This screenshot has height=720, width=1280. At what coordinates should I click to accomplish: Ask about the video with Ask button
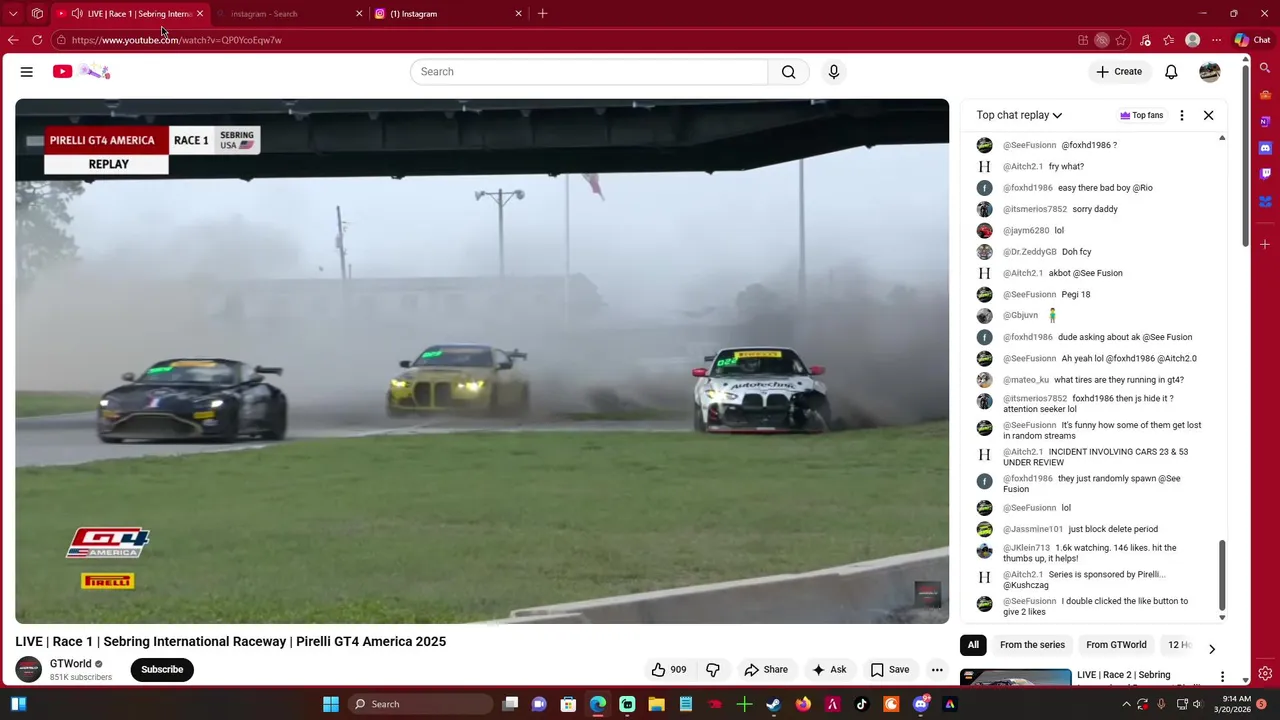(829, 670)
